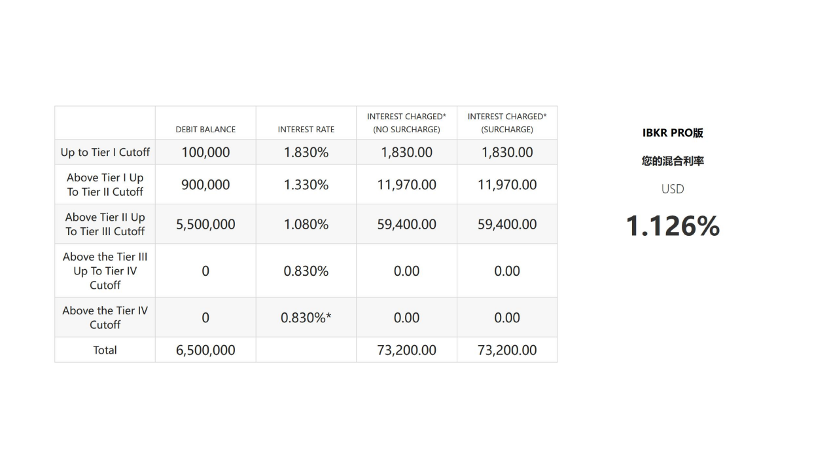This screenshot has width=830, height=468.
Task: Select the 100,000 debit balance cell
Action: [205, 152]
